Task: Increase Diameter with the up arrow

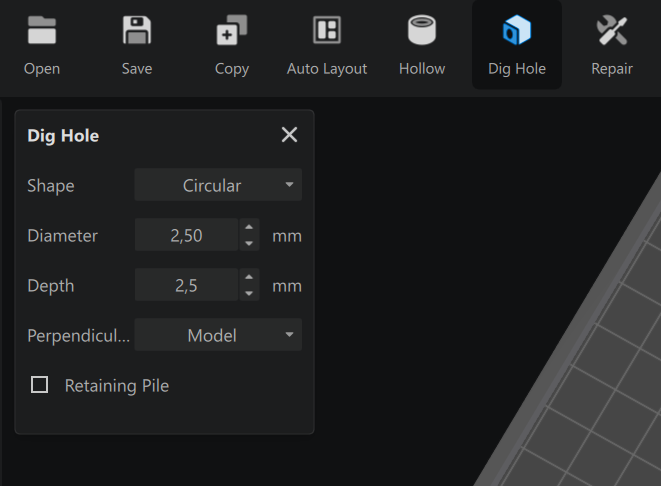Action: 249,227
